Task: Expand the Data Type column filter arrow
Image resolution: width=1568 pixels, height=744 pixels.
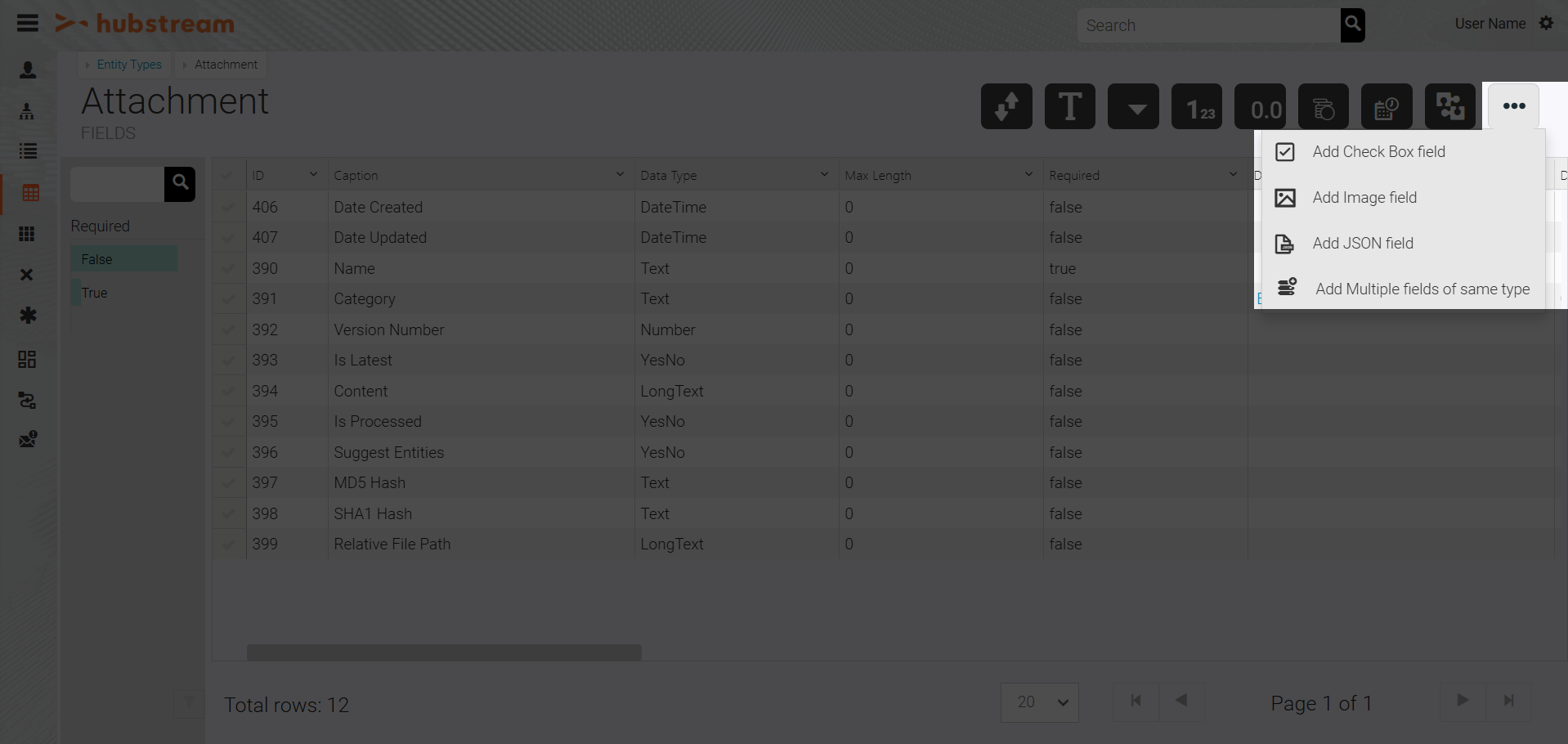Action: click(824, 174)
